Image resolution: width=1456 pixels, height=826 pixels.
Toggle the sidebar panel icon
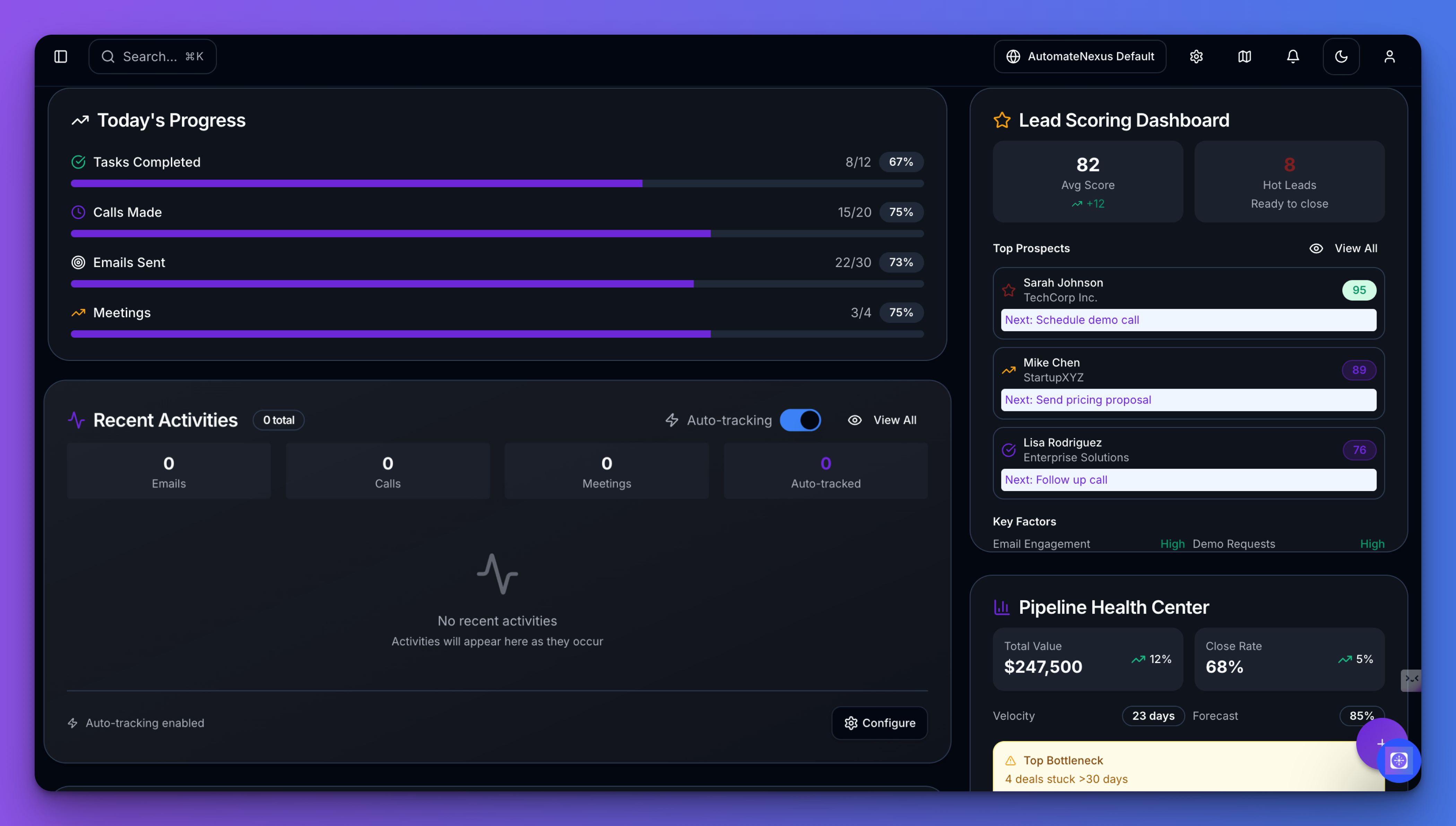click(61, 56)
